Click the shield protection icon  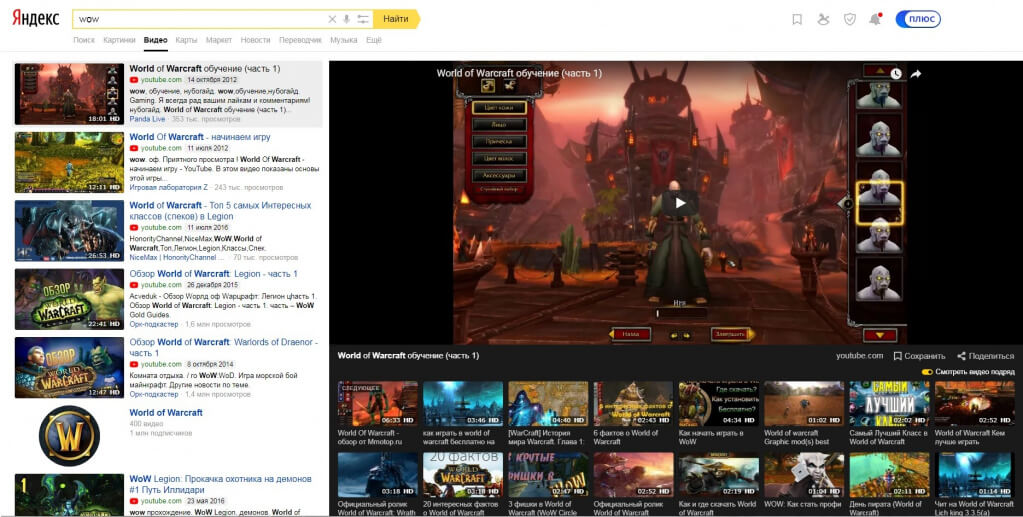(x=849, y=20)
